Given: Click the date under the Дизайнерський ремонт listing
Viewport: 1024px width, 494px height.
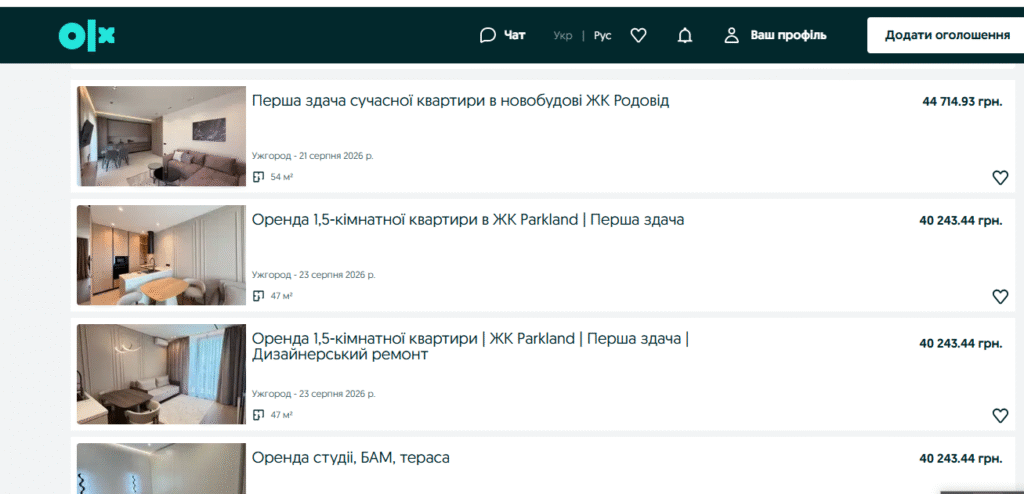Looking at the screenshot, I should pos(313,394).
